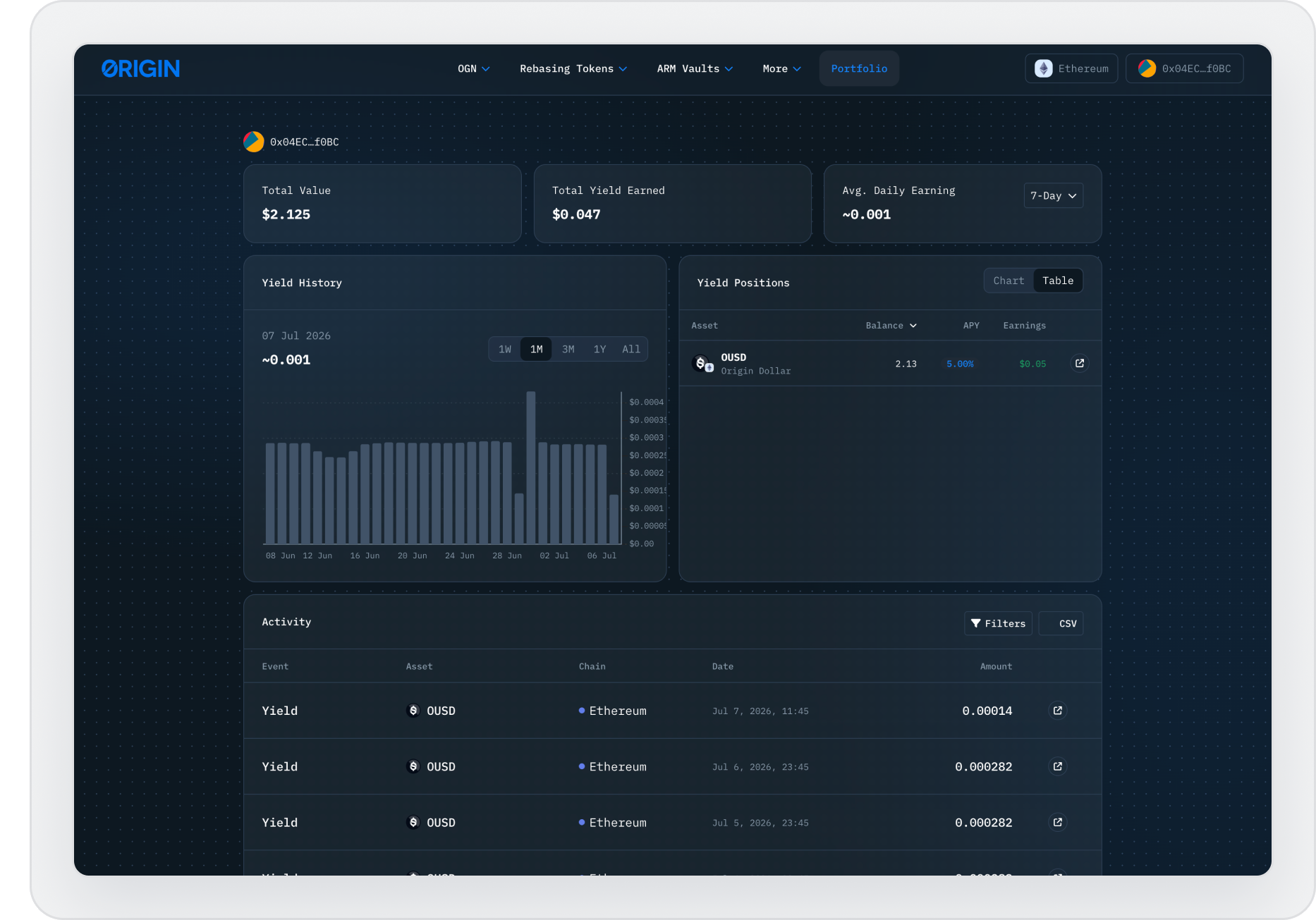Open transaction link for Jul 5 yield
The width and height of the screenshot is (1316, 920).
(1058, 822)
